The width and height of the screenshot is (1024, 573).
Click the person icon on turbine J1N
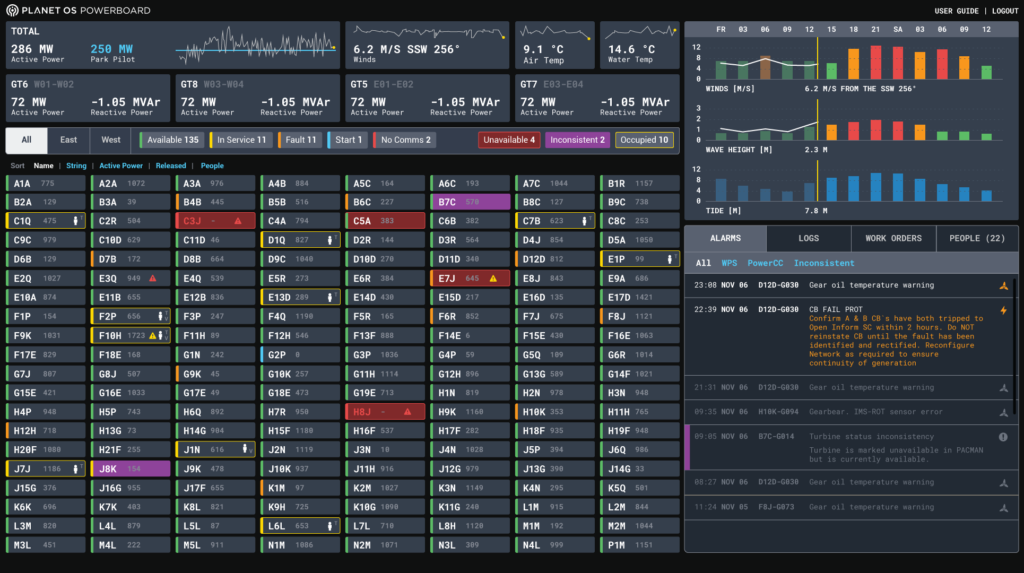tap(245, 450)
